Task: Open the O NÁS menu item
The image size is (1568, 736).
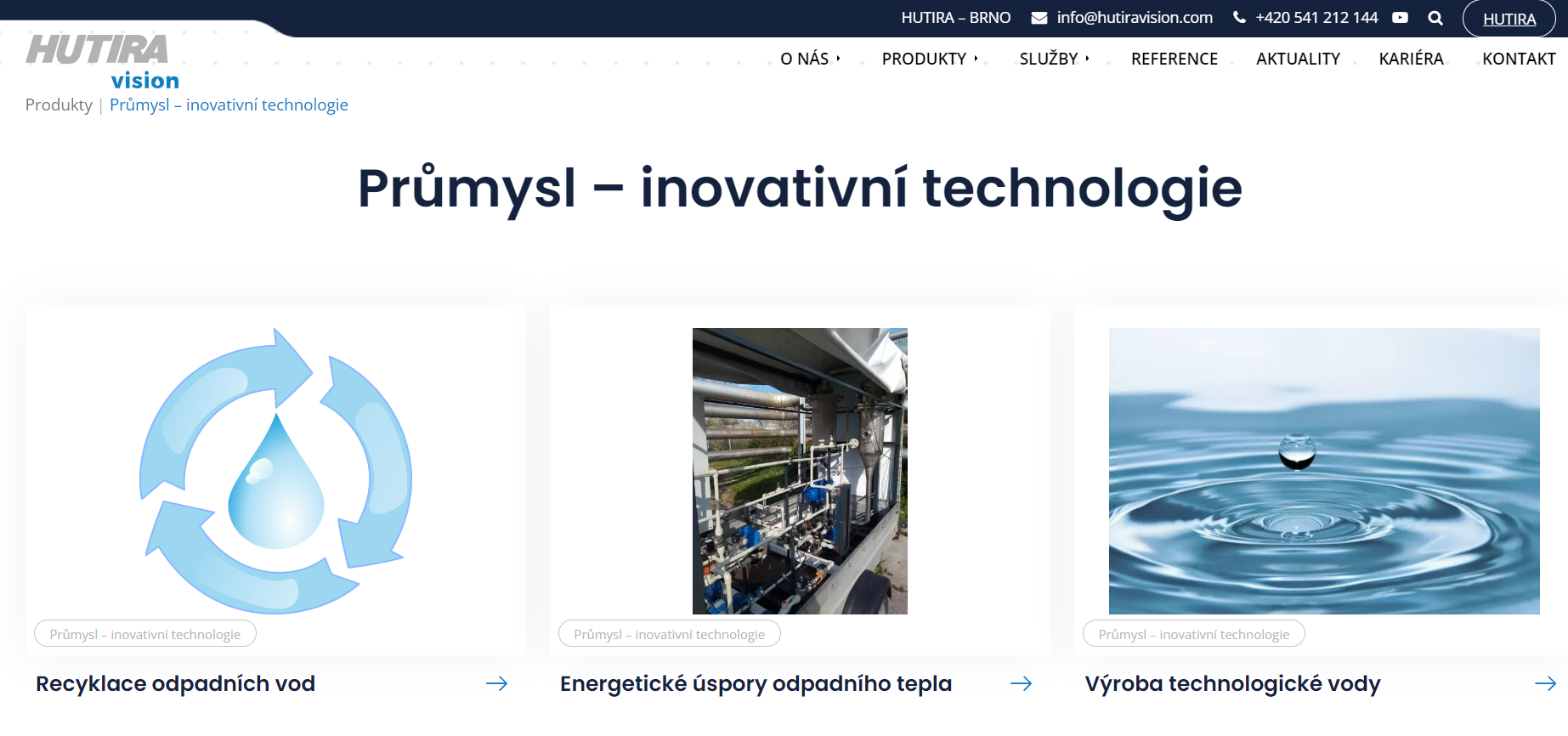Action: coord(804,59)
